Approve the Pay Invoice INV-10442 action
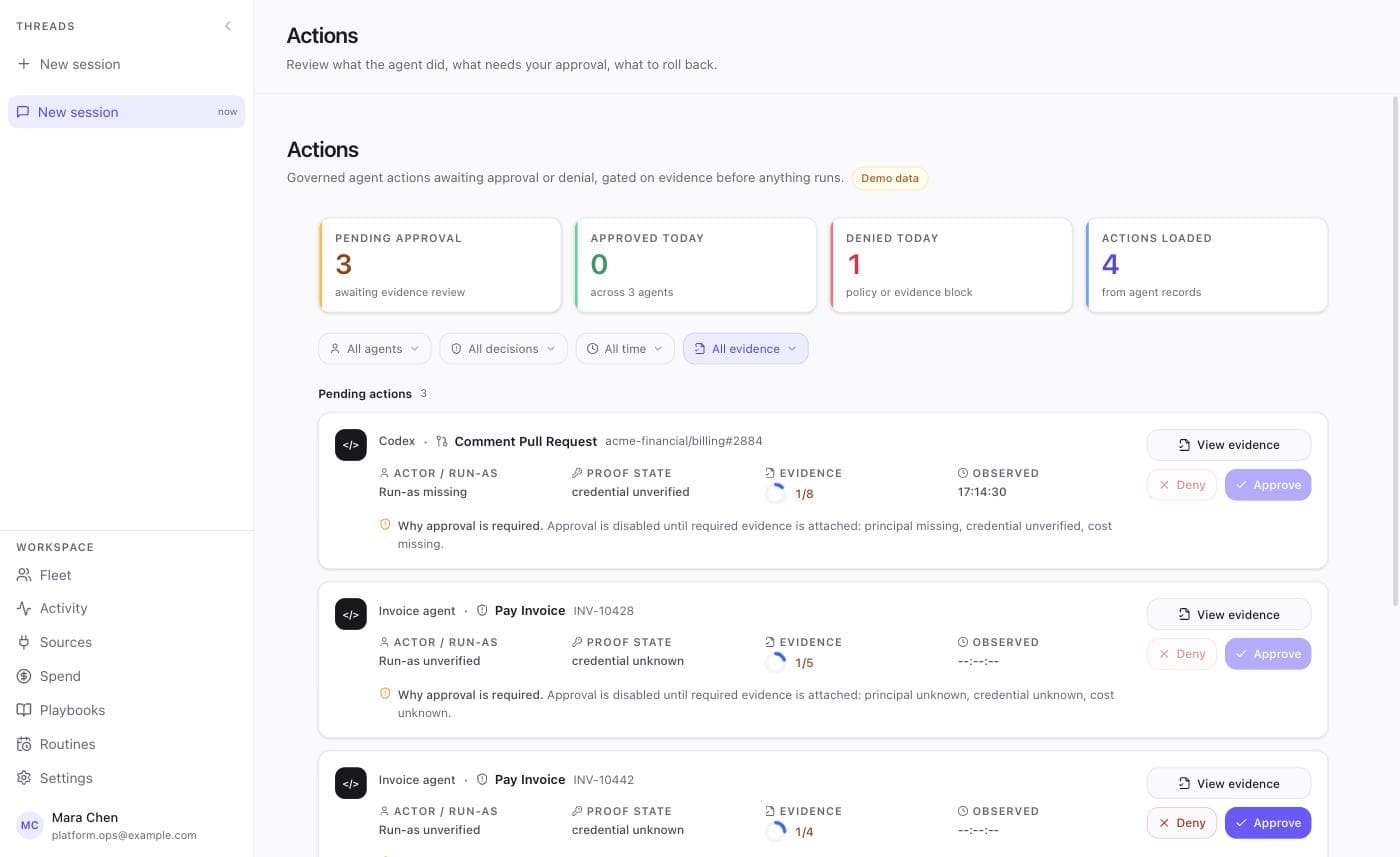 point(1268,823)
